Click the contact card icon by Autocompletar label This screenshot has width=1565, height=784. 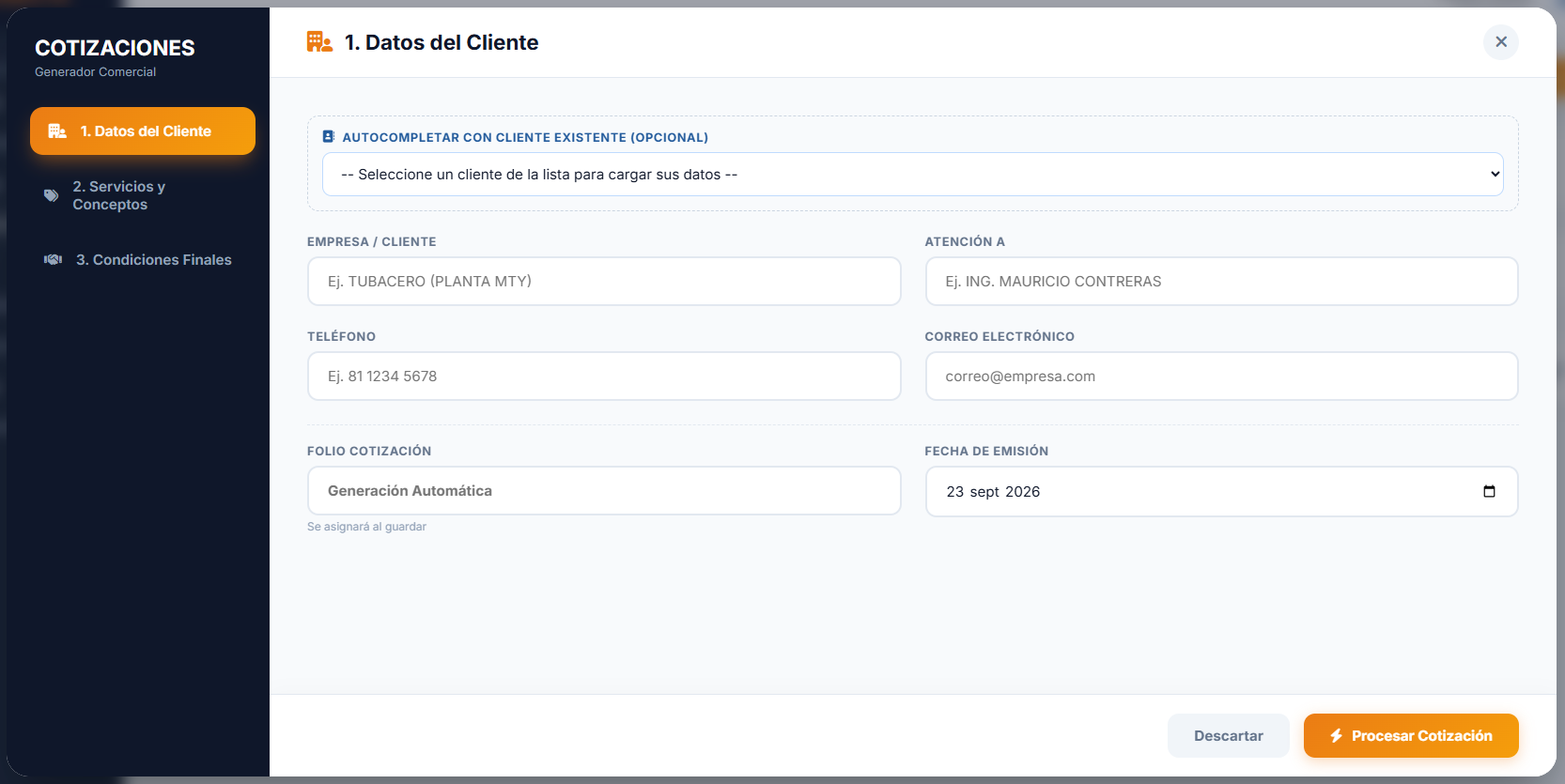point(328,137)
